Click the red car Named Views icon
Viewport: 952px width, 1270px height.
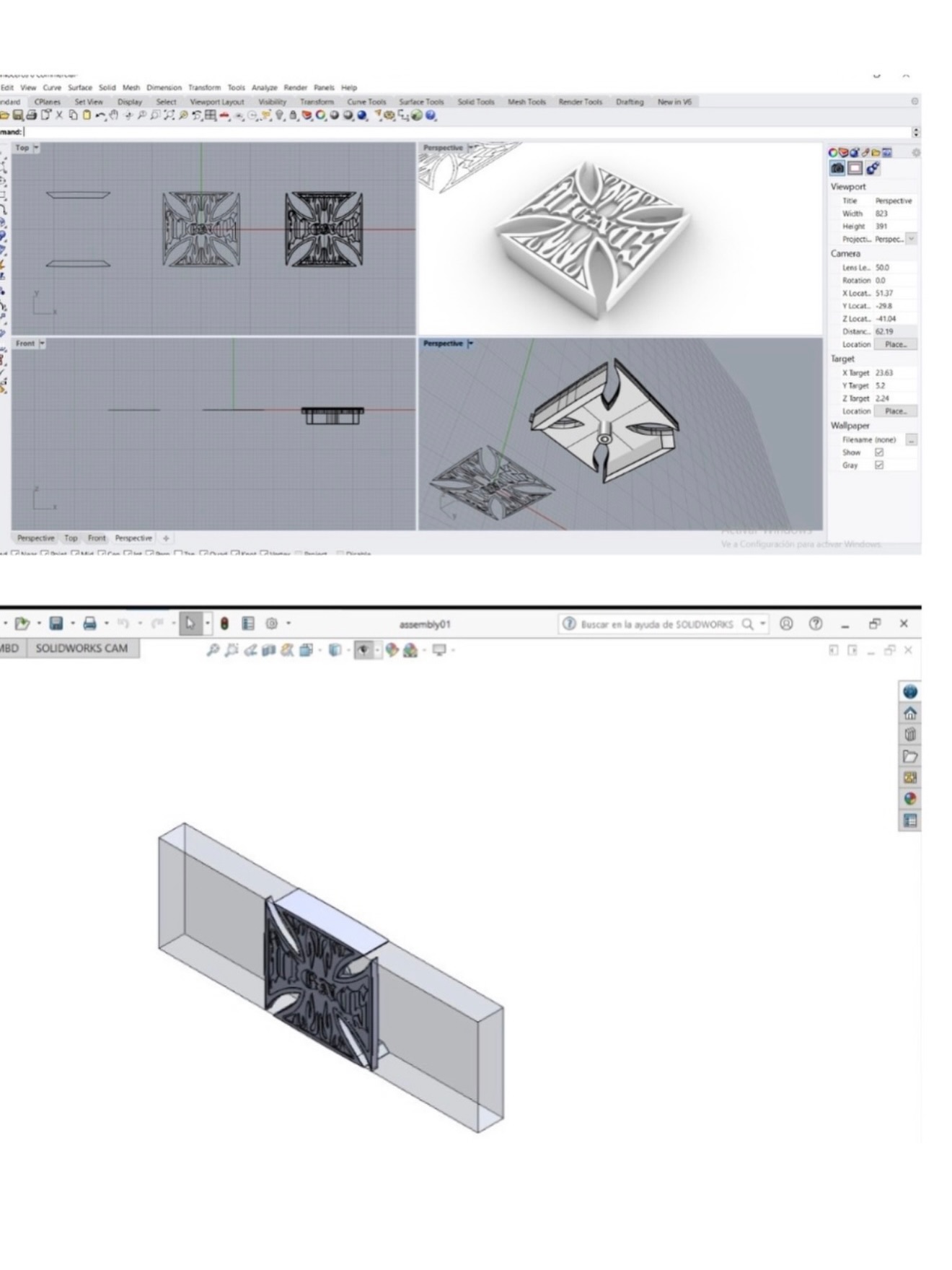click(x=224, y=115)
